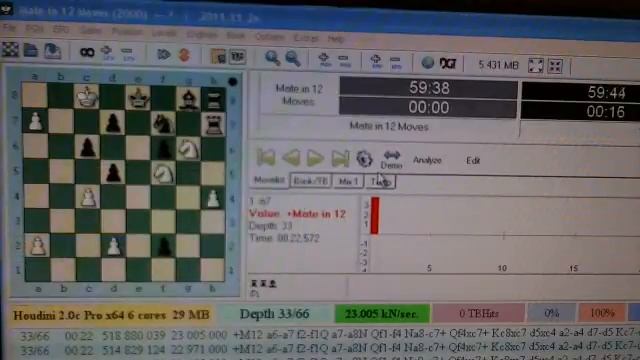This screenshot has width=640, height=360.
Task: Open the EPD menu
Action: pyautogui.click(x=61, y=30)
